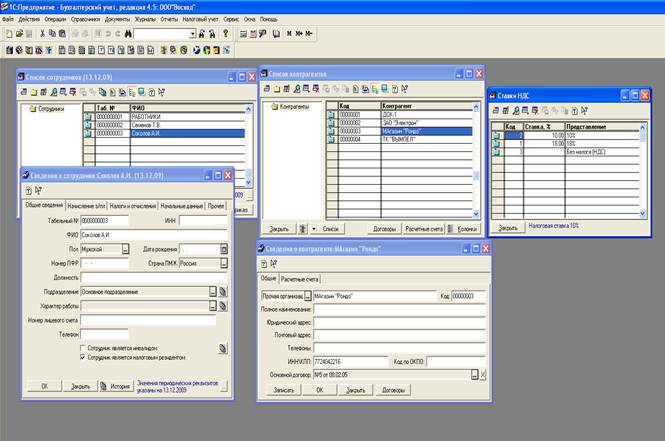Image resolution: width=665 pixels, height=441 pixels.
Task: Click first toolbar icon in Ставки НДС window
Action: (497, 110)
